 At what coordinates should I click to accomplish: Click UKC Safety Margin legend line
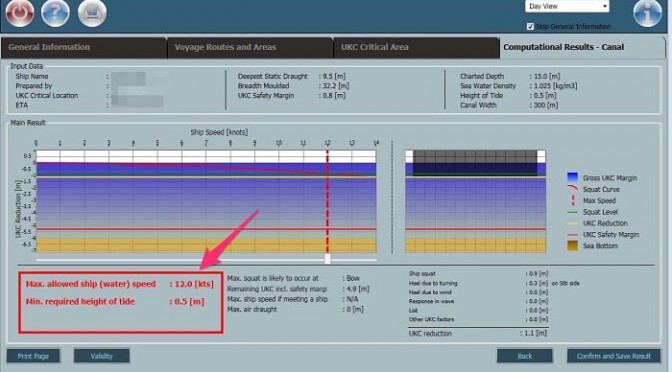[x=572, y=234]
